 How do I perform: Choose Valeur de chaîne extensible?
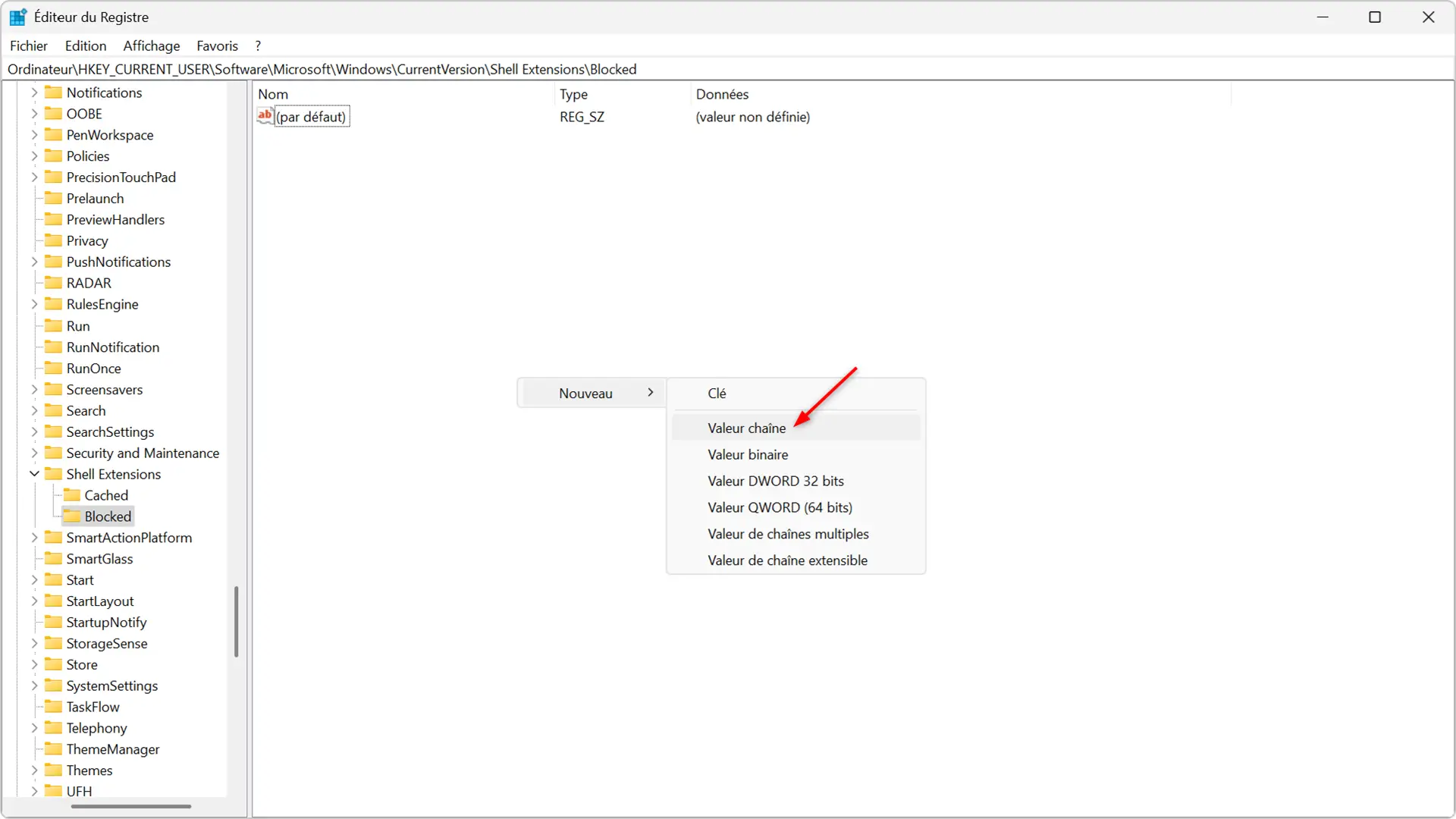[795, 561]
